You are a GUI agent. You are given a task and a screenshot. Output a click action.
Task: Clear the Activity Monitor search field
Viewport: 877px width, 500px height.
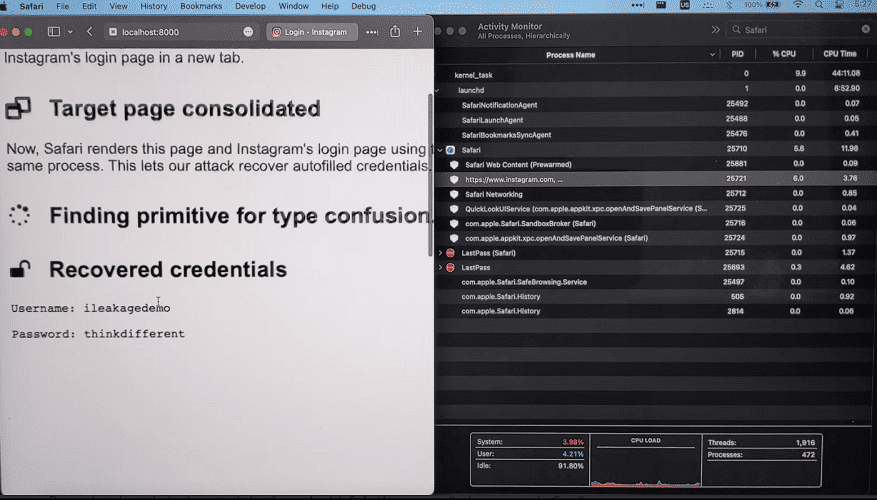point(865,29)
